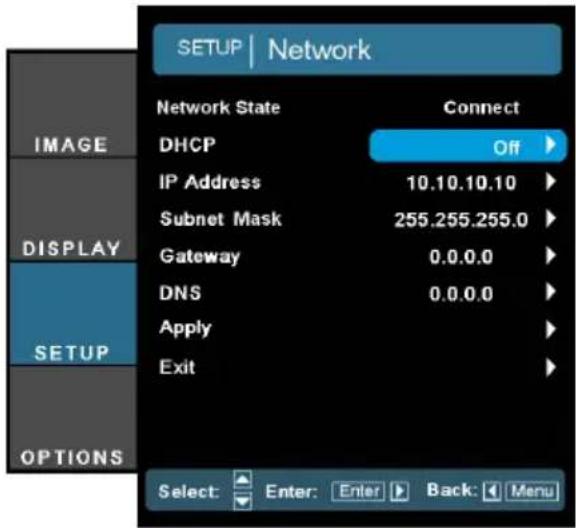Select the SETUP menu tab
This screenshot has width=576, height=528.
(72, 313)
